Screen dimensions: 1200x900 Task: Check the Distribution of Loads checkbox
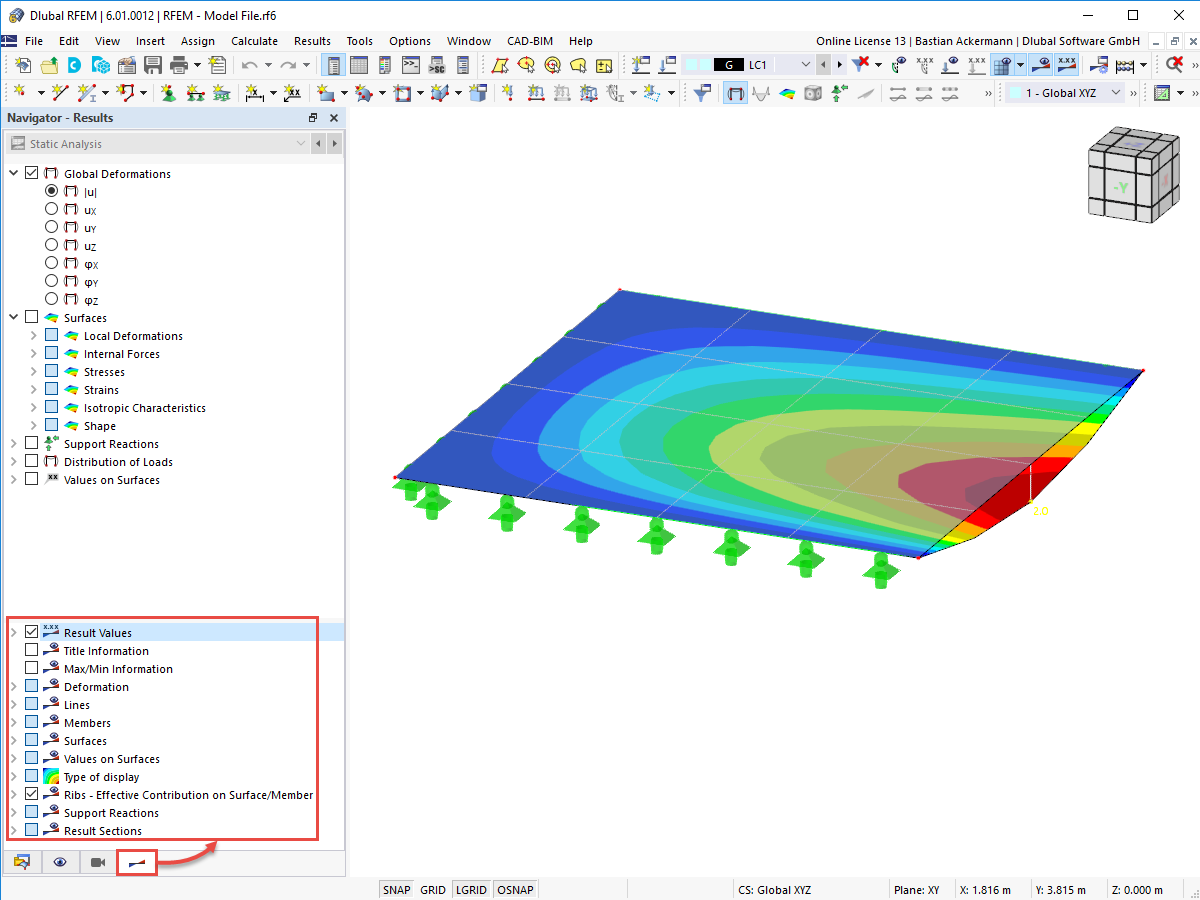coord(32,461)
